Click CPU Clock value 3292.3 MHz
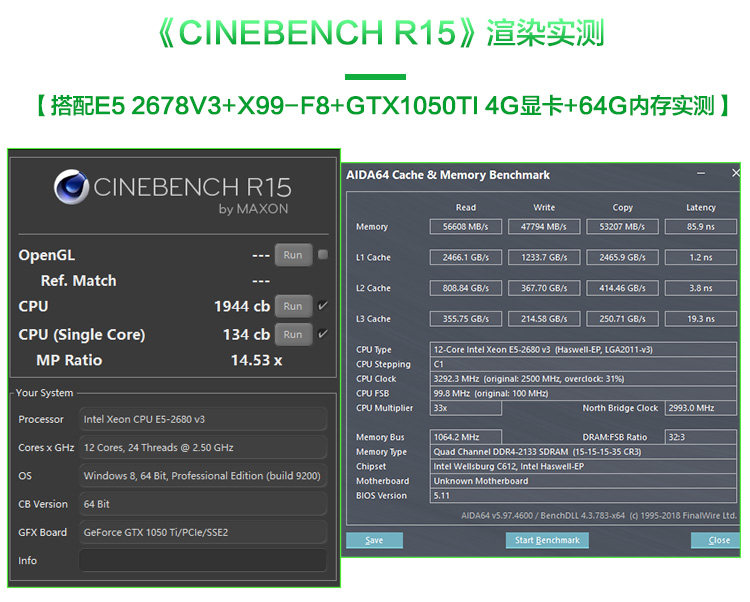 click(583, 379)
